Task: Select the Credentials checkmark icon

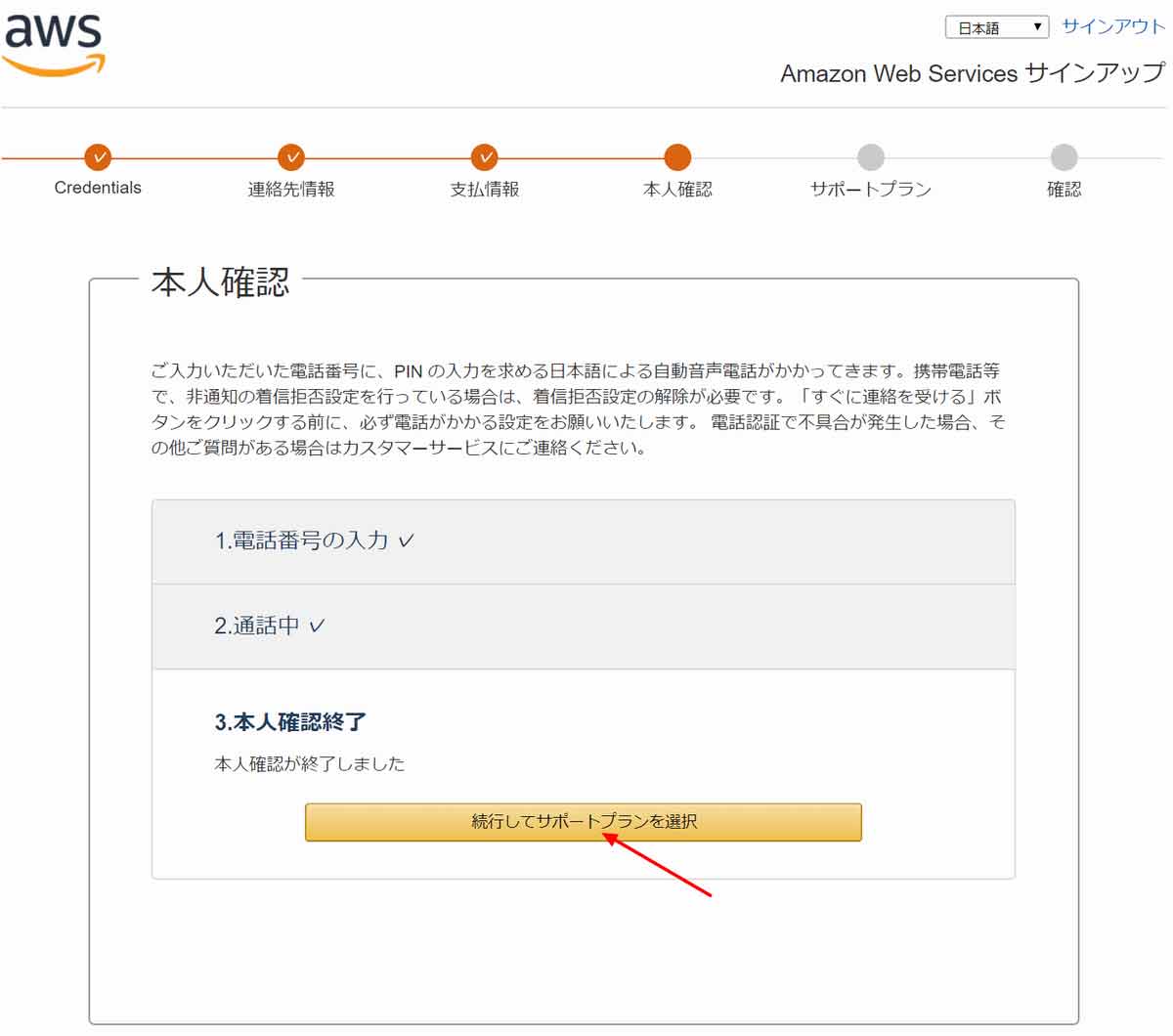Action: [x=99, y=157]
